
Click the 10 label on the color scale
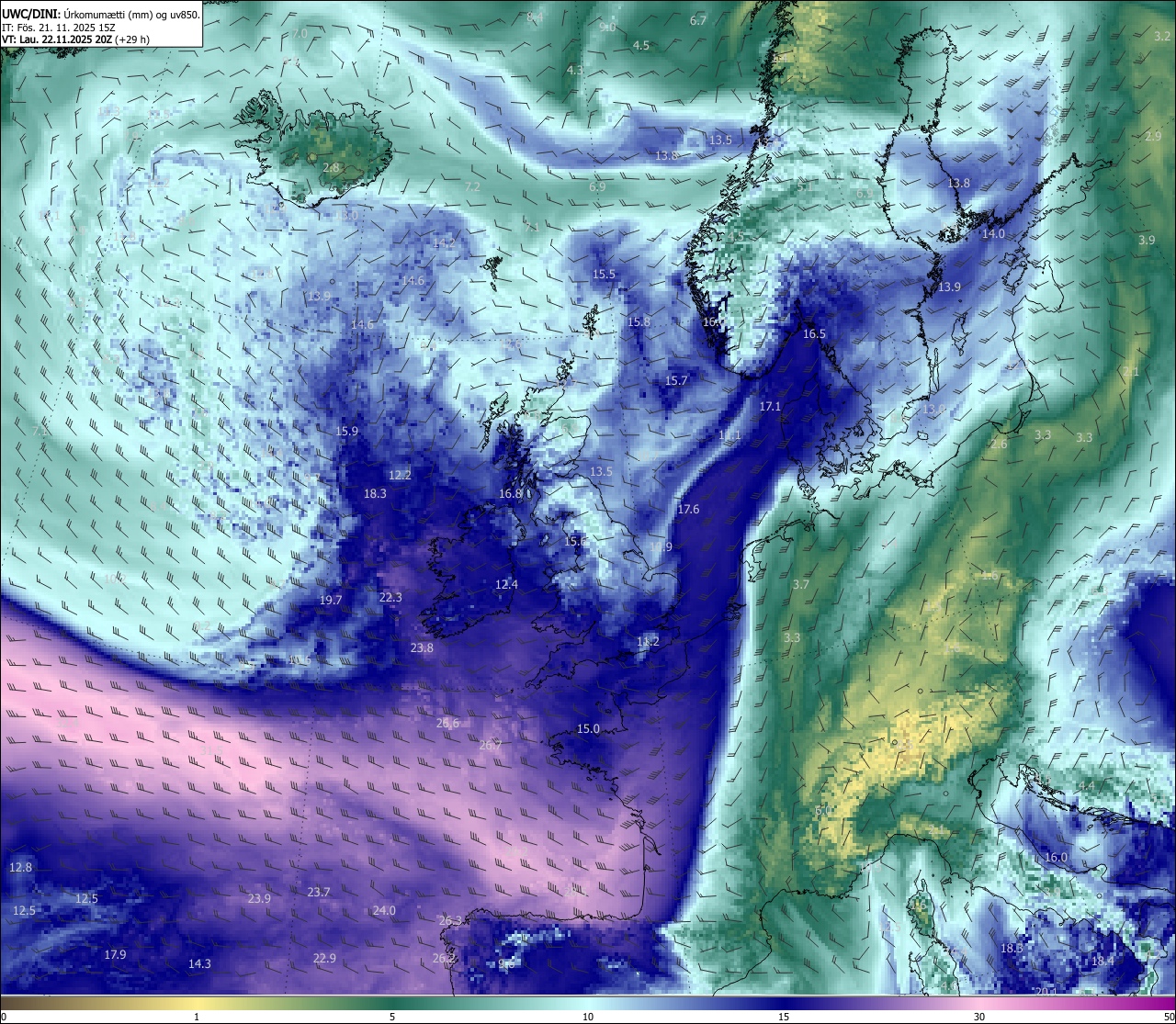pos(588,1017)
